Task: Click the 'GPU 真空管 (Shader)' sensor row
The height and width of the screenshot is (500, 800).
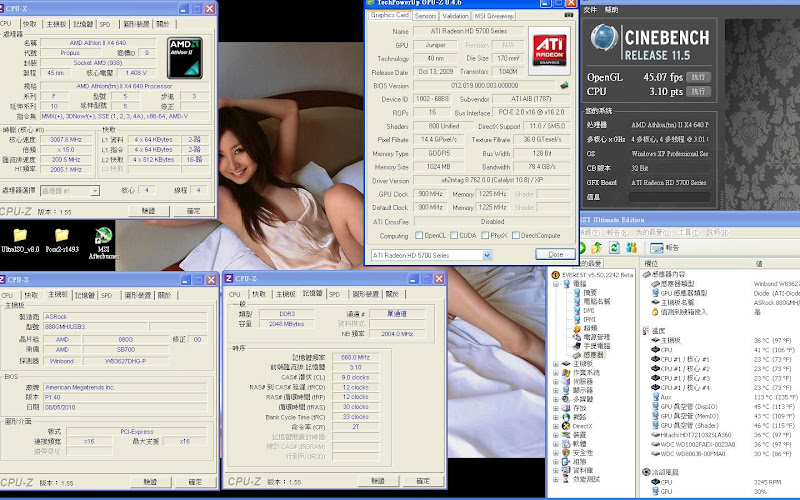Action: point(723,425)
